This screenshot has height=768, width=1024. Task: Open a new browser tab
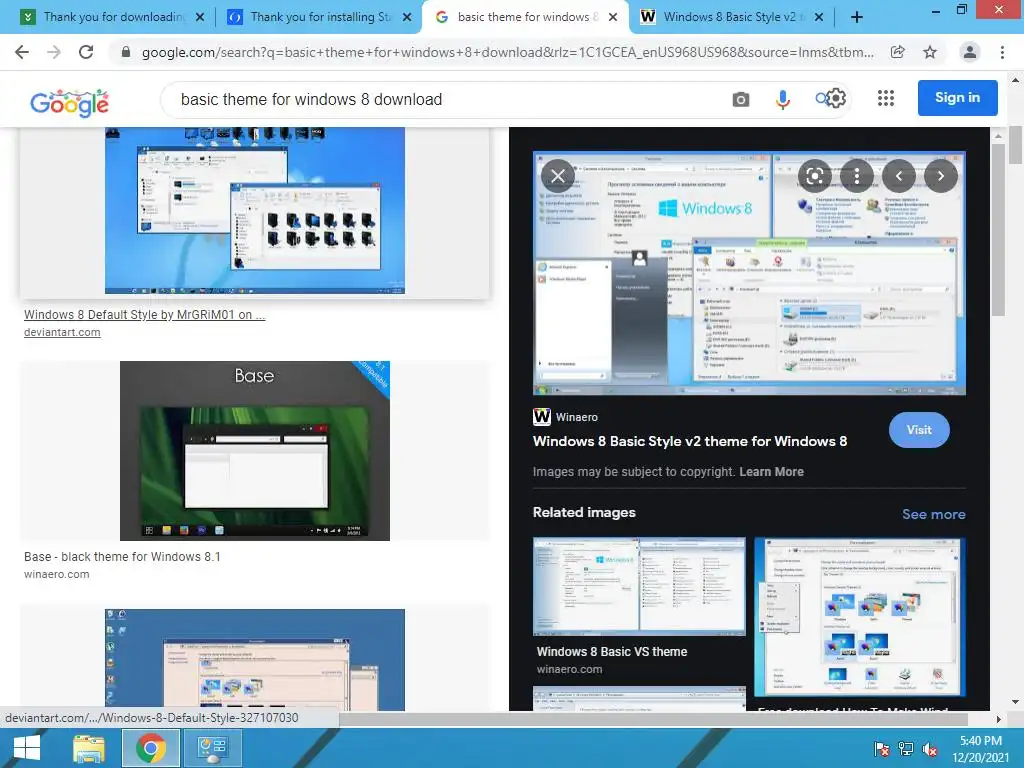[x=857, y=17]
